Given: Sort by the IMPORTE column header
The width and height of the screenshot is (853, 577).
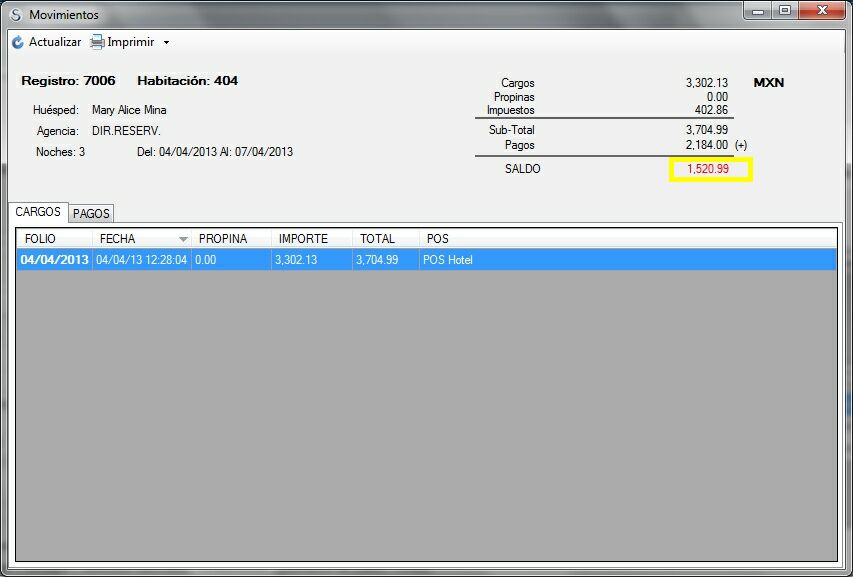Looking at the screenshot, I should point(312,239).
